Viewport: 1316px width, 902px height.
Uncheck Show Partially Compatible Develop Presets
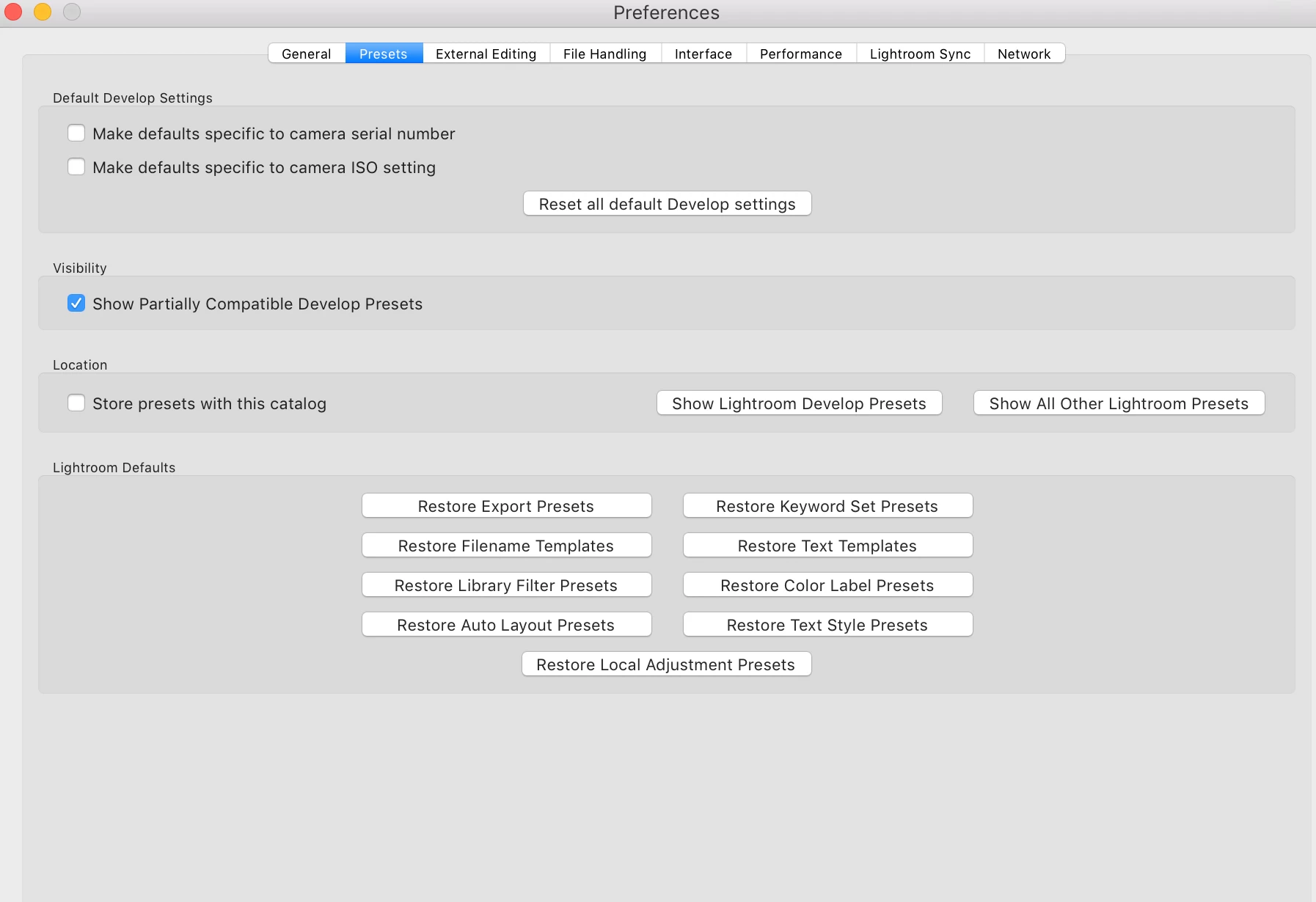76,304
